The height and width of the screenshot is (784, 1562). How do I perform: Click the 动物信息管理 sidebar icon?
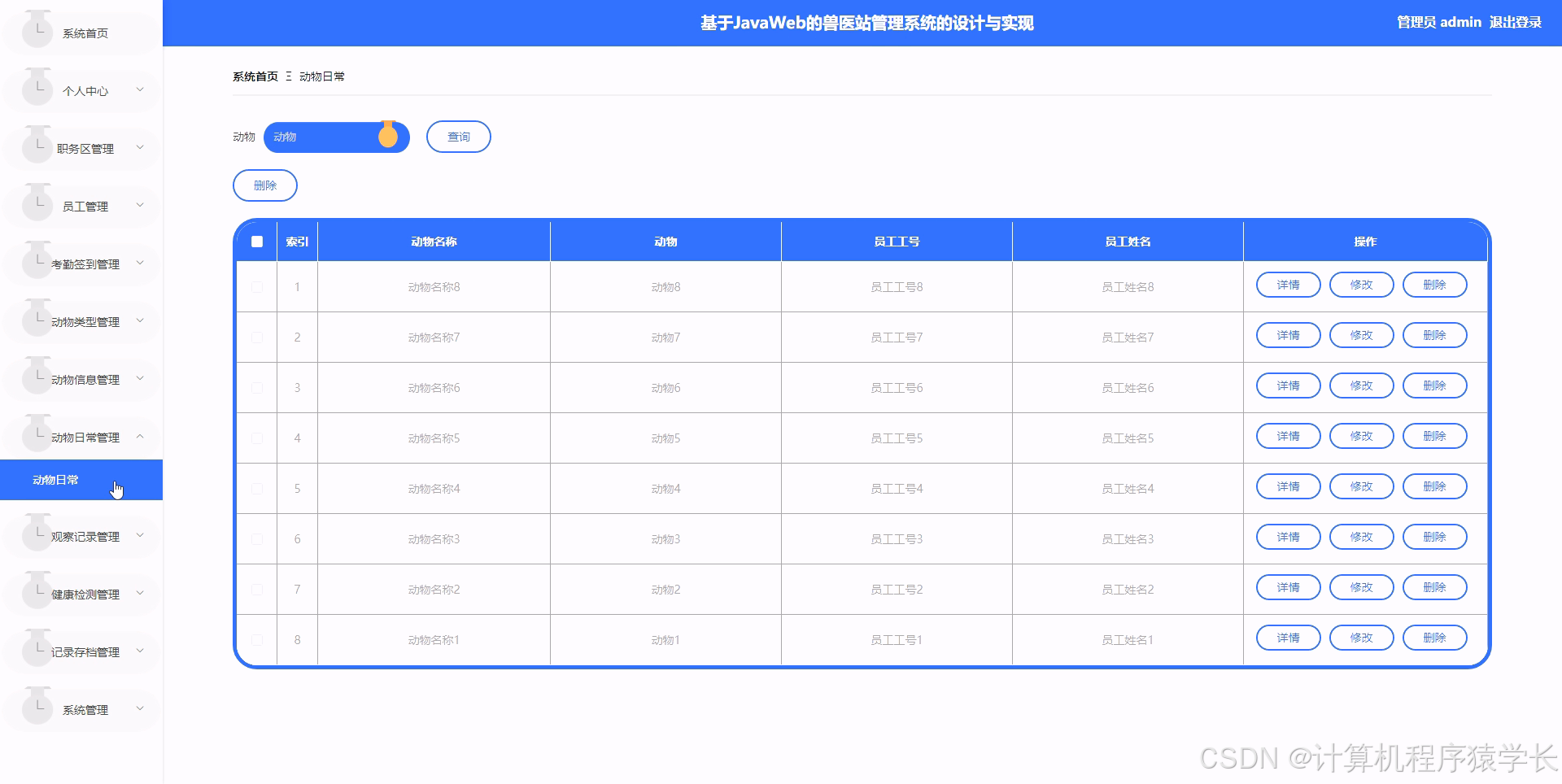pos(37,378)
